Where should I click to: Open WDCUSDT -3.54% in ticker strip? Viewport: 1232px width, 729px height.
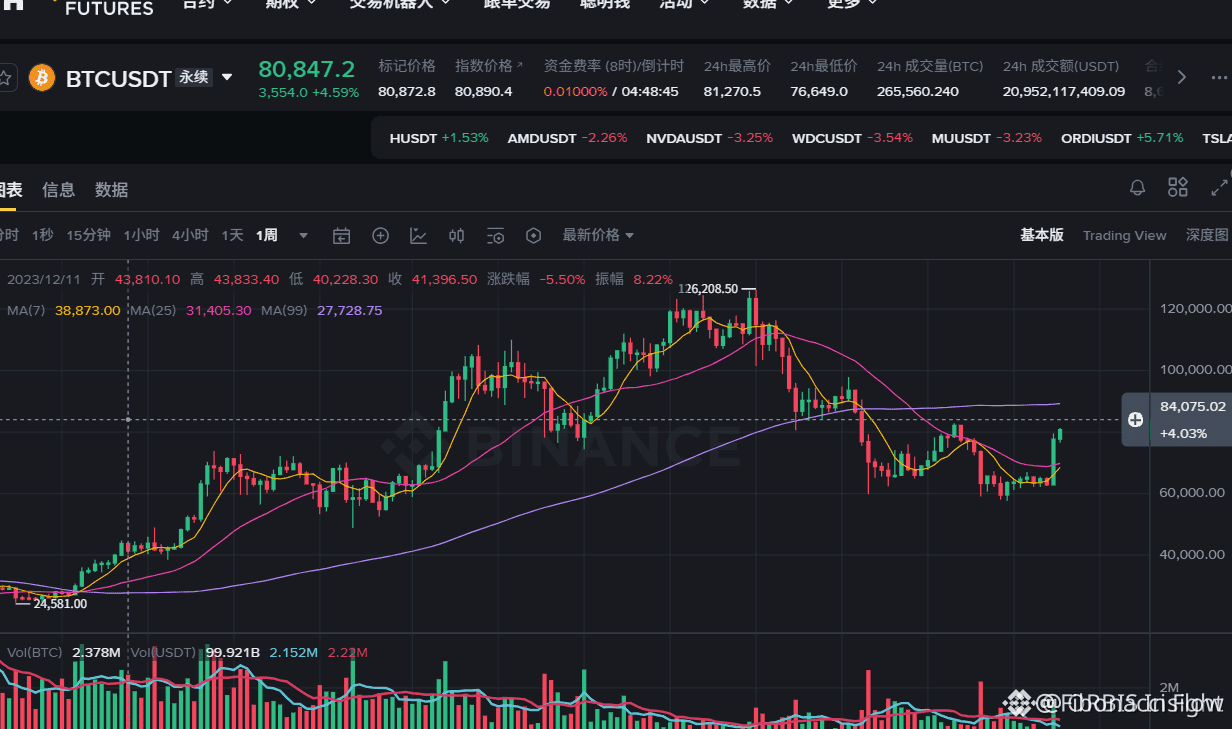click(x=852, y=138)
